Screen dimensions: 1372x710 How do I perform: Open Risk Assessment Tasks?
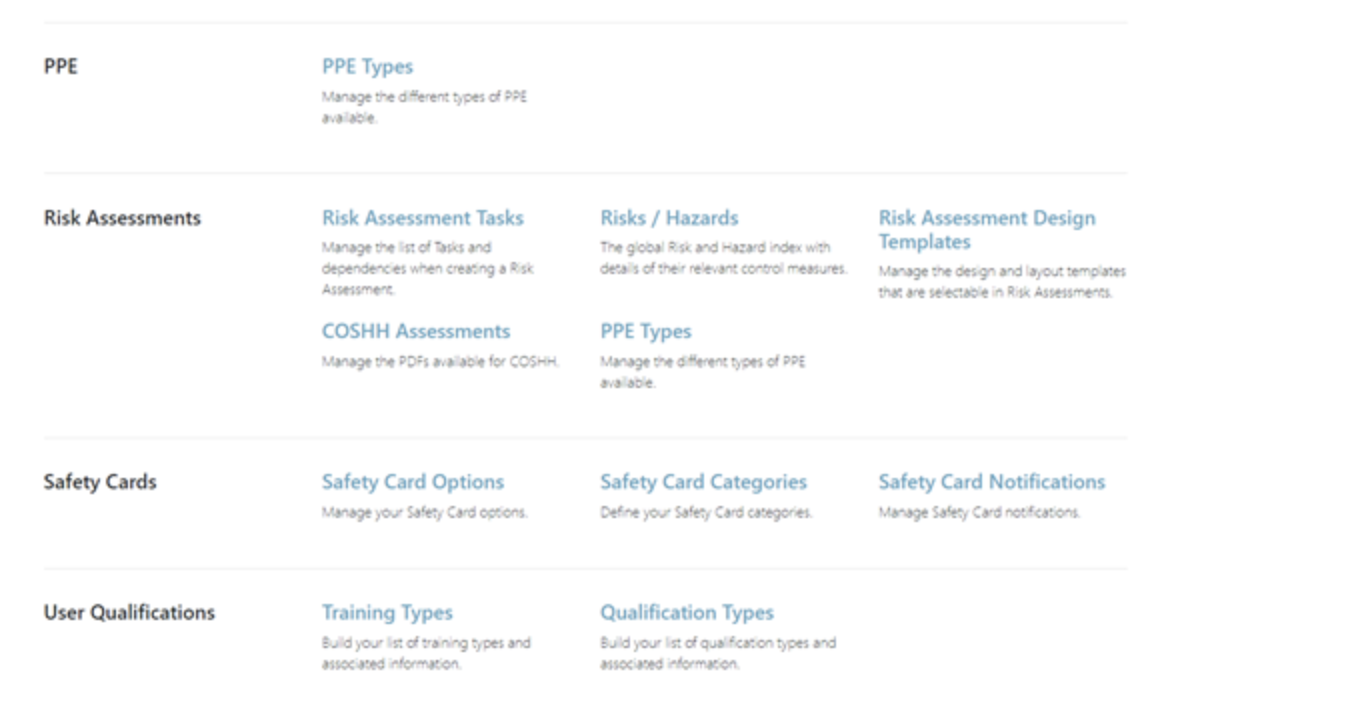[x=424, y=217]
